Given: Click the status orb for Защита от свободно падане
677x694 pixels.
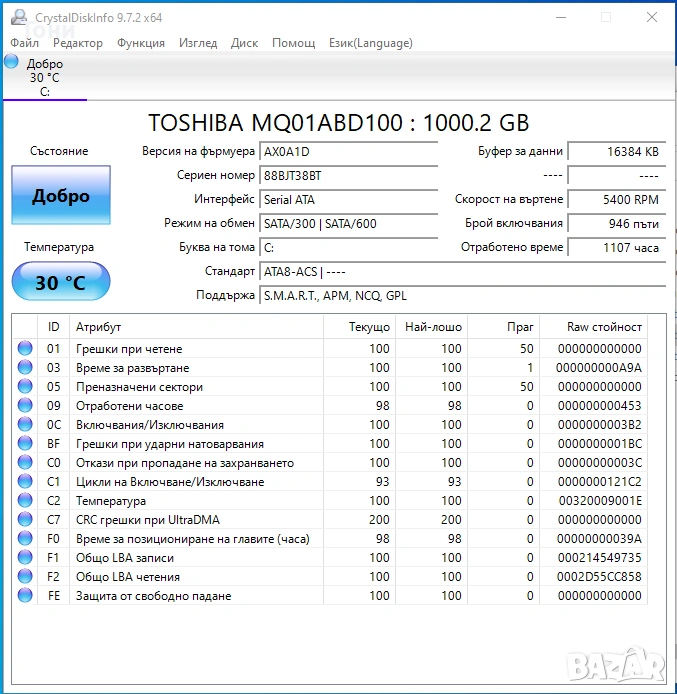Looking at the screenshot, I should [x=25, y=596].
